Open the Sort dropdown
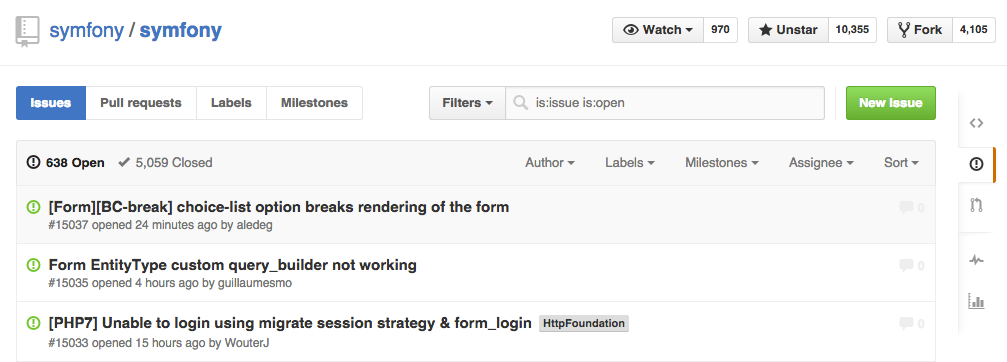 [x=901, y=163]
